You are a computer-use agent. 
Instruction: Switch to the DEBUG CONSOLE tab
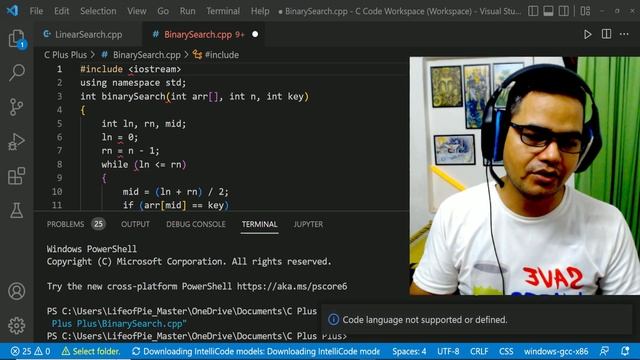pos(196,224)
